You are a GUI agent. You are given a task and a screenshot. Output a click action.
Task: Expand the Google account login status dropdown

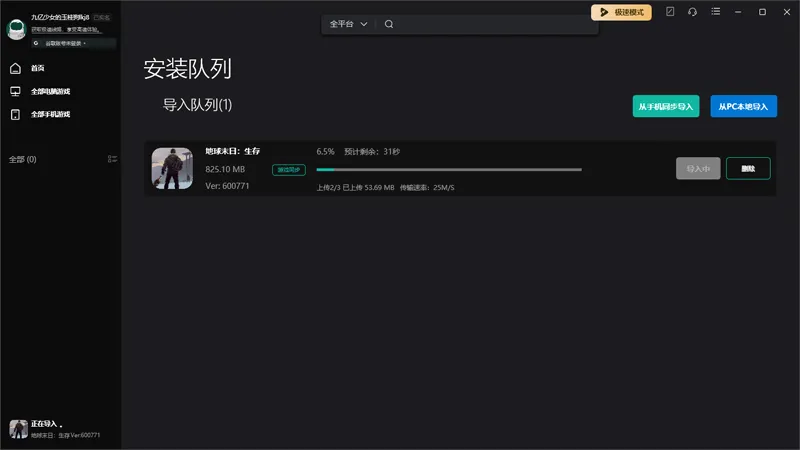click(74, 43)
